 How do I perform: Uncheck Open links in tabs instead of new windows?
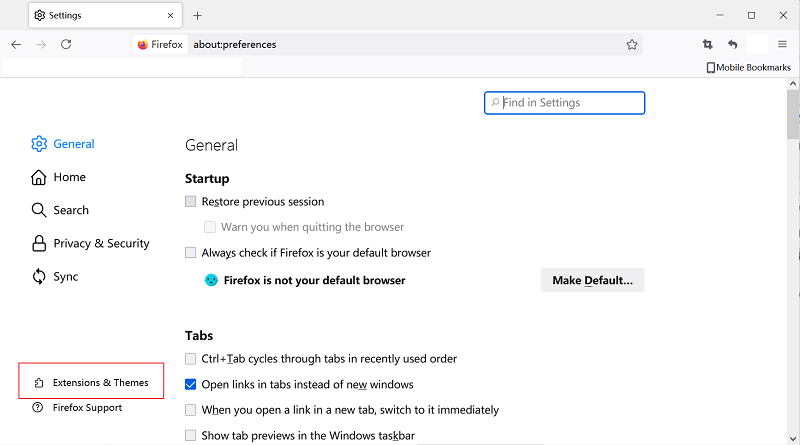[190, 384]
